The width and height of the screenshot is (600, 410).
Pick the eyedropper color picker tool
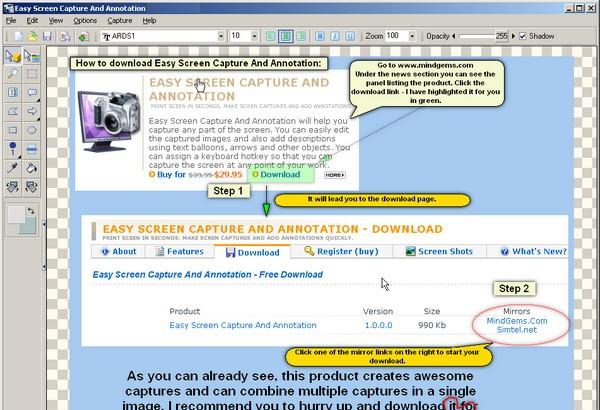[13, 168]
